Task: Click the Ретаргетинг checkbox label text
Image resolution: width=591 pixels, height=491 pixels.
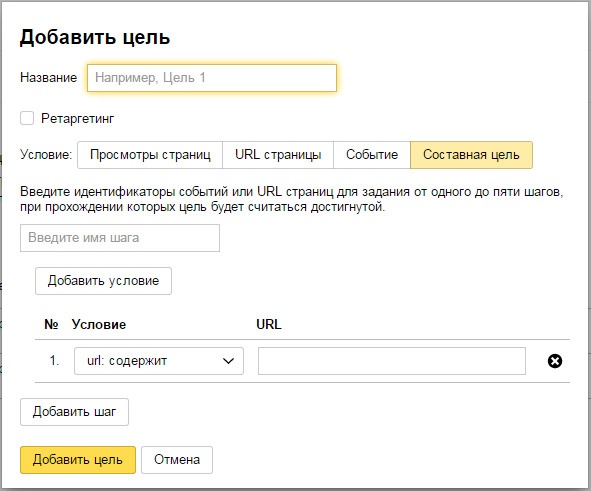Action: [x=77, y=119]
